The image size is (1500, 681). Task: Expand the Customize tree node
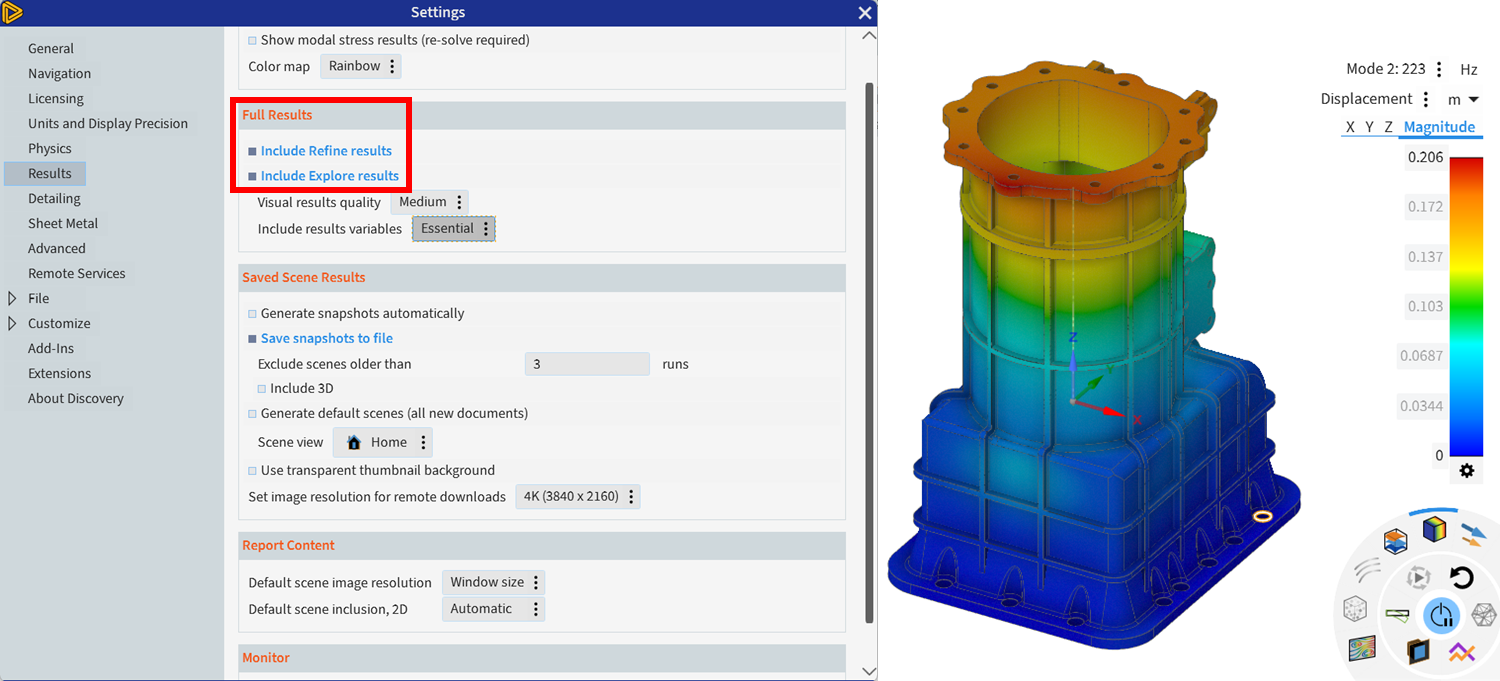coord(12,323)
